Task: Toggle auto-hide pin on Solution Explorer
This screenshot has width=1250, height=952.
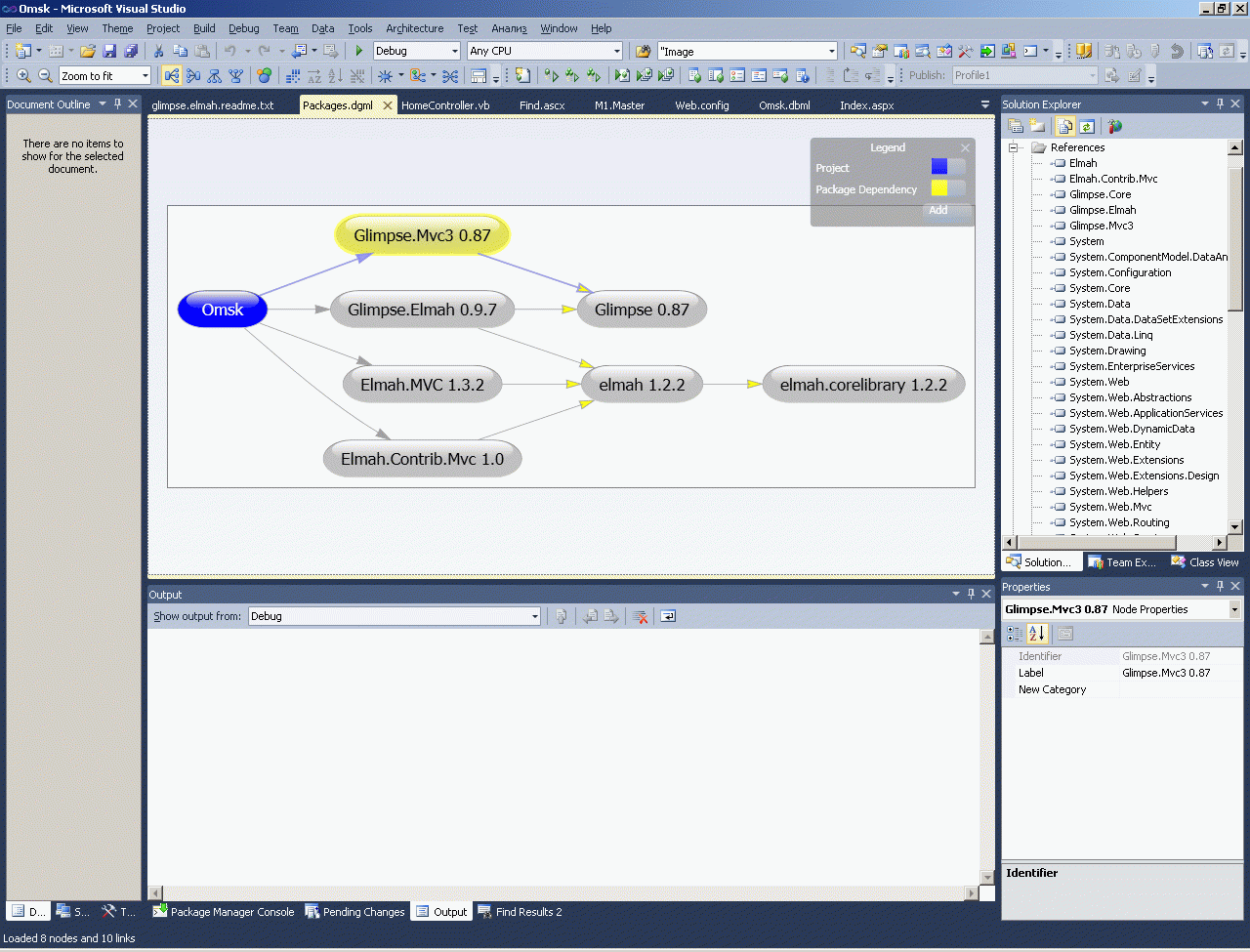Action: [1220, 103]
